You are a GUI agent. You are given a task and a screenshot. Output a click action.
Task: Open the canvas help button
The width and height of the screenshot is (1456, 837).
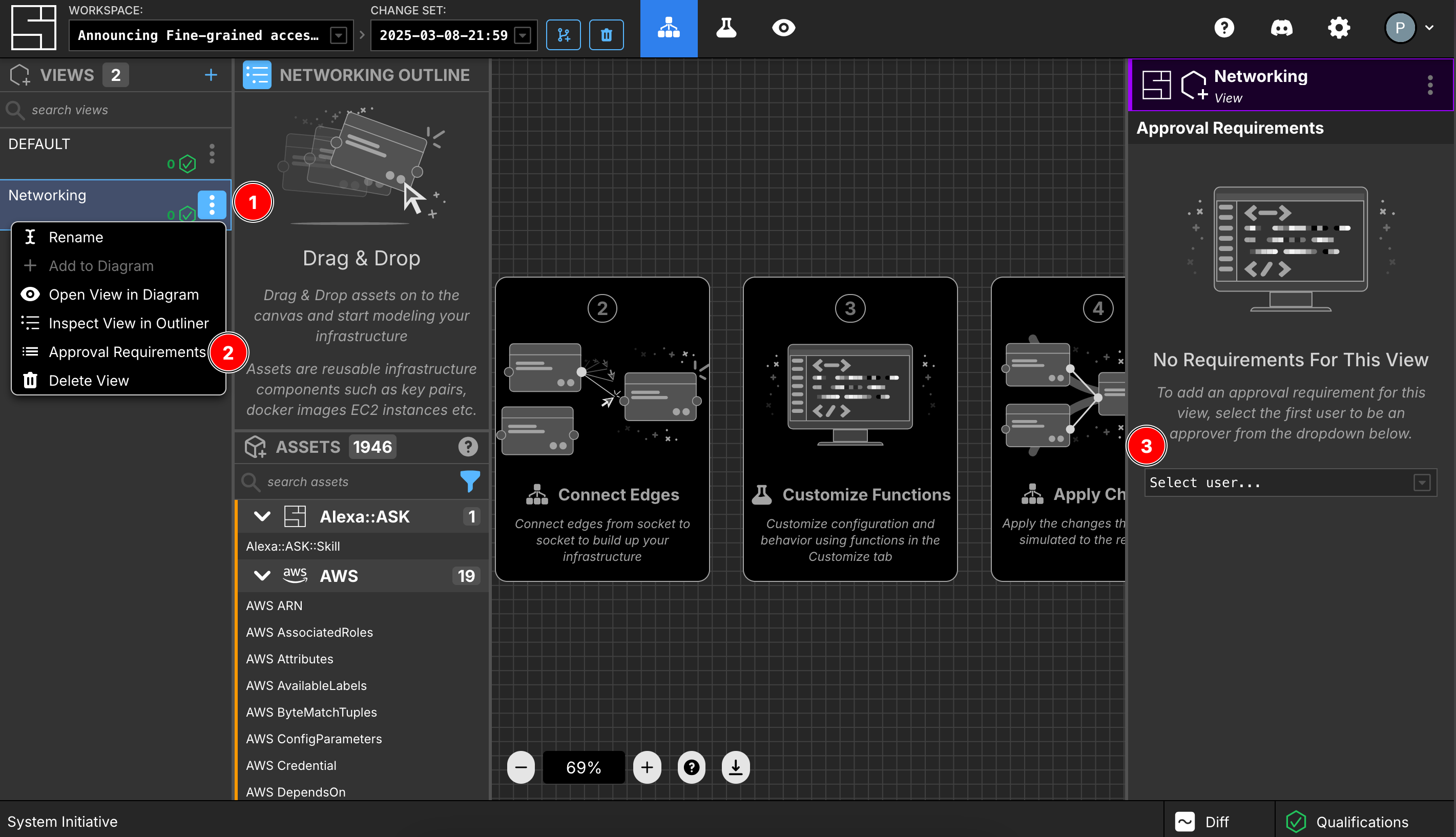(x=691, y=767)
